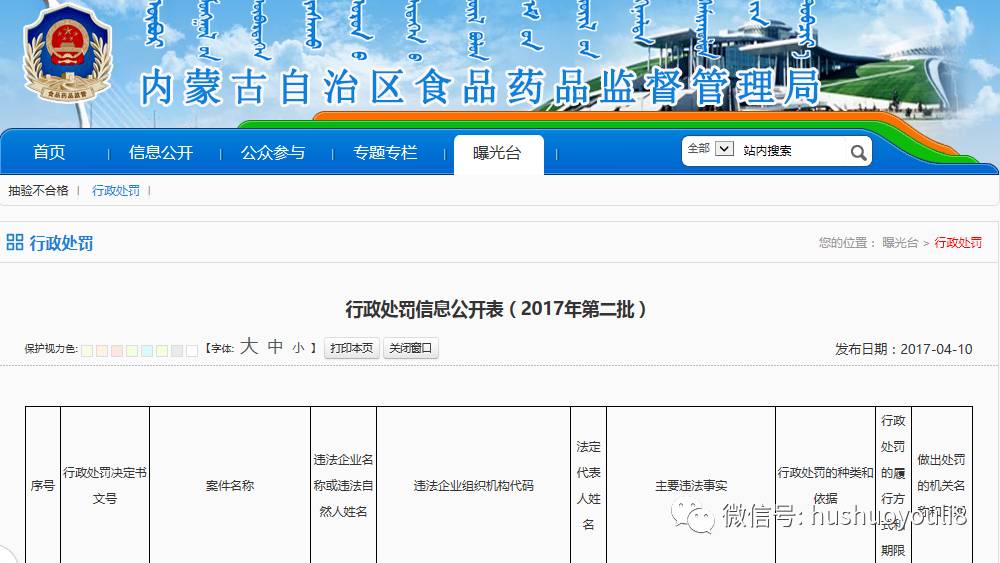This screenshot has height=563, width=1000.
Task: Pick the pink eye-protection color swatch
Action: (x=117, y=350)
